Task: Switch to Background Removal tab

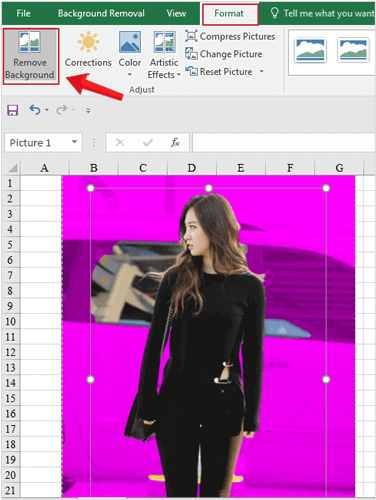Action: pos(101,13)
